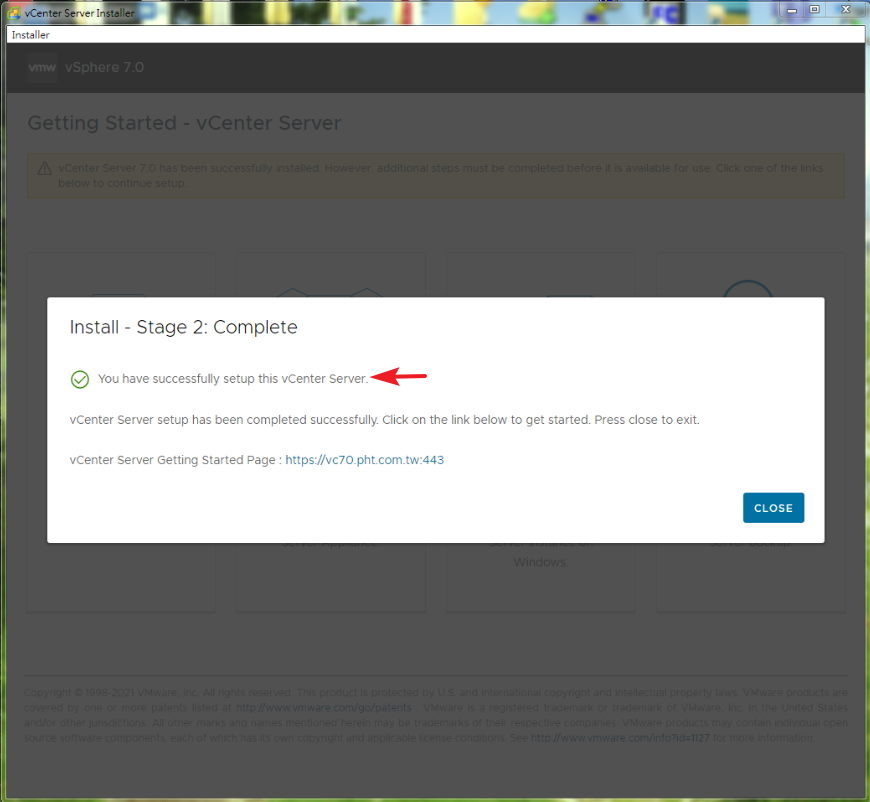This screenshot has height=802, width=870.
Task: Click the 'vCenter Server Getting Started Page :' label
Action: (175, 460)
